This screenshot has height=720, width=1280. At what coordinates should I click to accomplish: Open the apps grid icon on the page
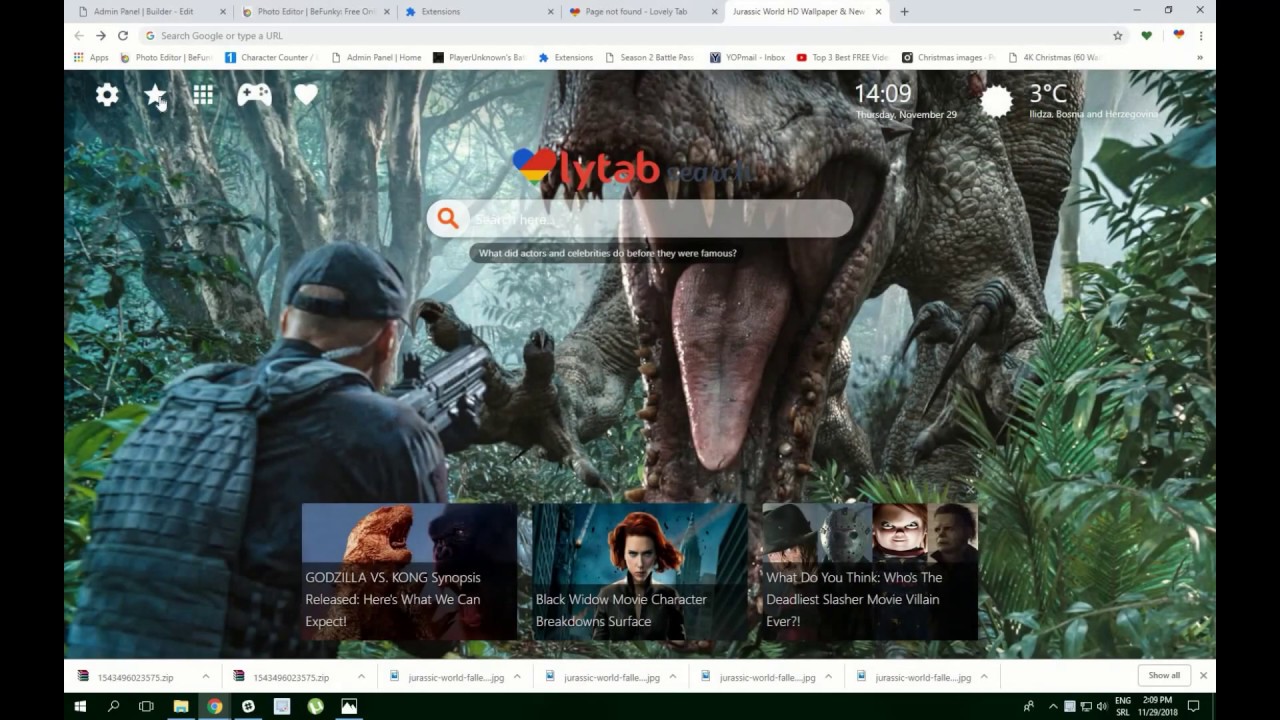(x=203, y=95)
